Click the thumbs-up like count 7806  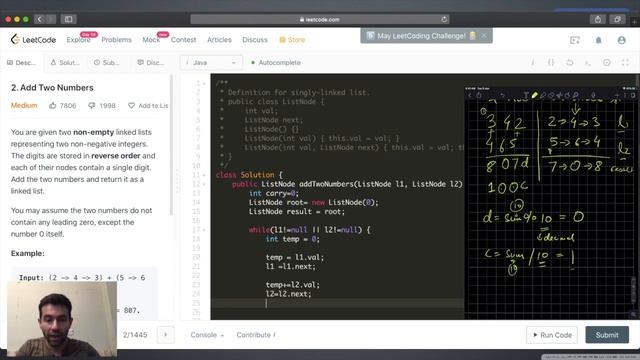point(62,106)
